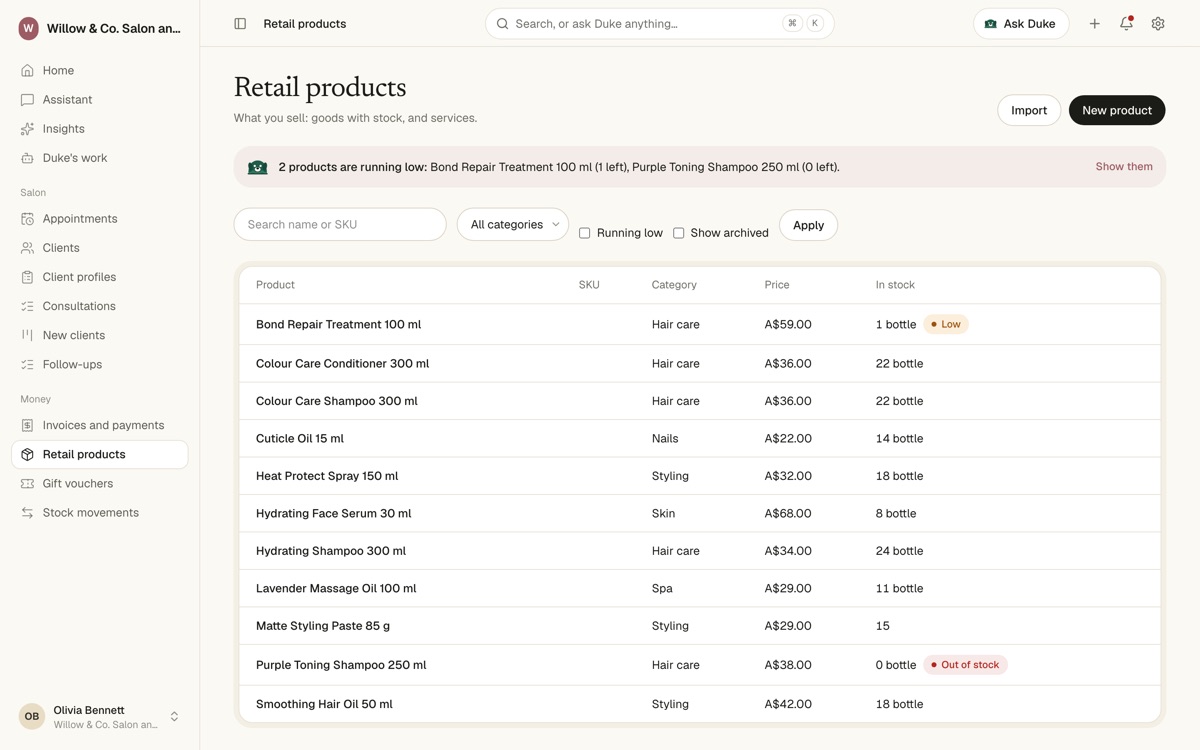The width and height of the screenshot is (1200, 750).
Task: Open the All categories dropdown
Action: click(513, 224)
